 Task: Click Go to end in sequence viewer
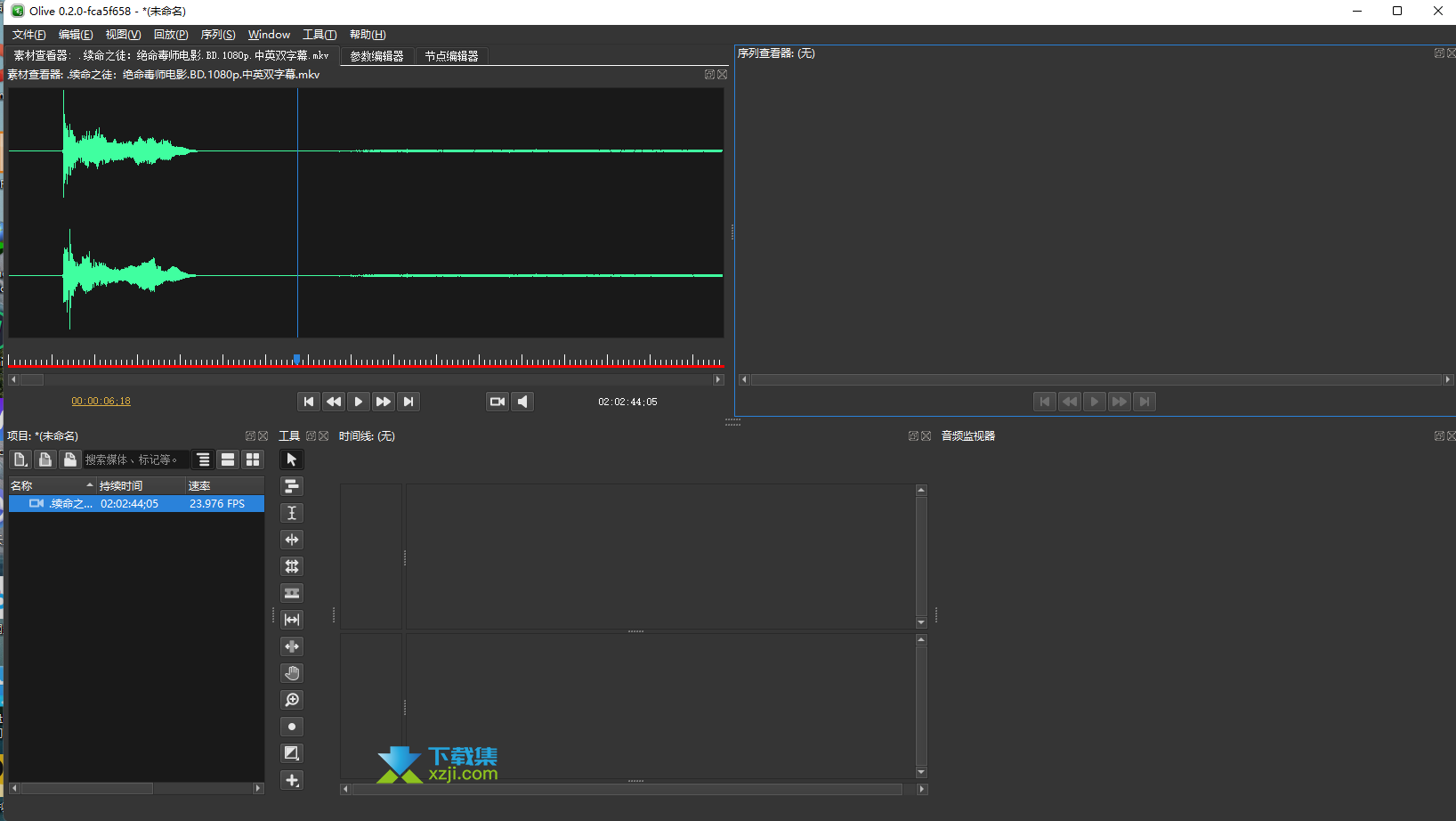pos(1145,402)
